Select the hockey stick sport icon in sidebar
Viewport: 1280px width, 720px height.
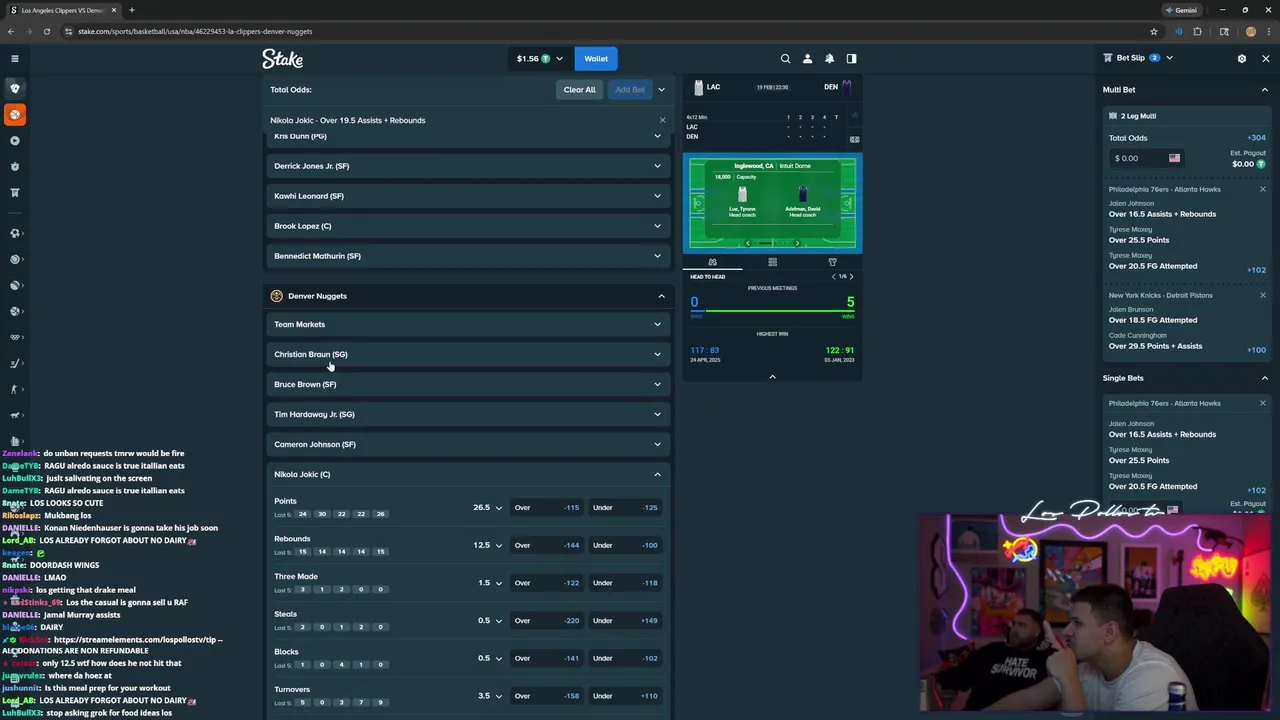click(14, 363)
